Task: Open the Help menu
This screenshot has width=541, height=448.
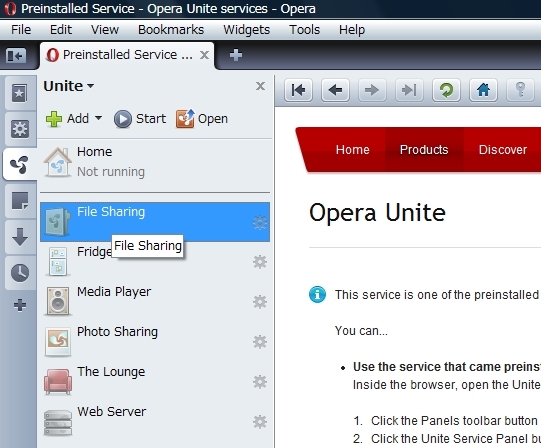Action: pos(352,30)
